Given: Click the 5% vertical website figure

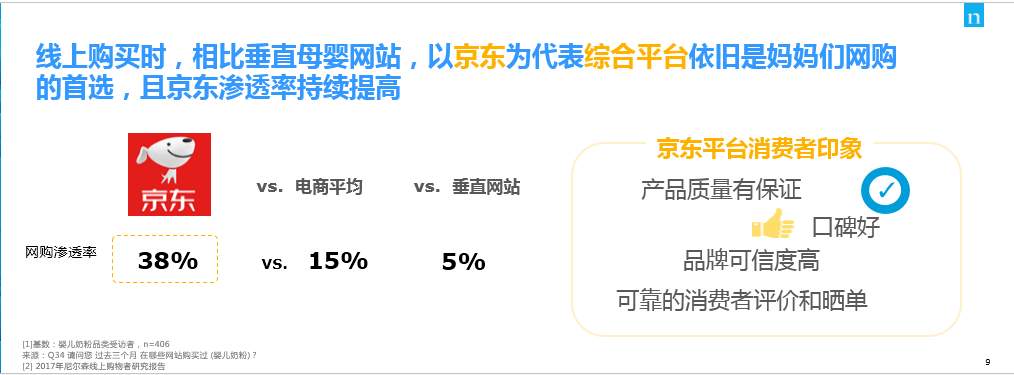Looking at the screenshot, I should pyautogui.click(x=464, y=261).
